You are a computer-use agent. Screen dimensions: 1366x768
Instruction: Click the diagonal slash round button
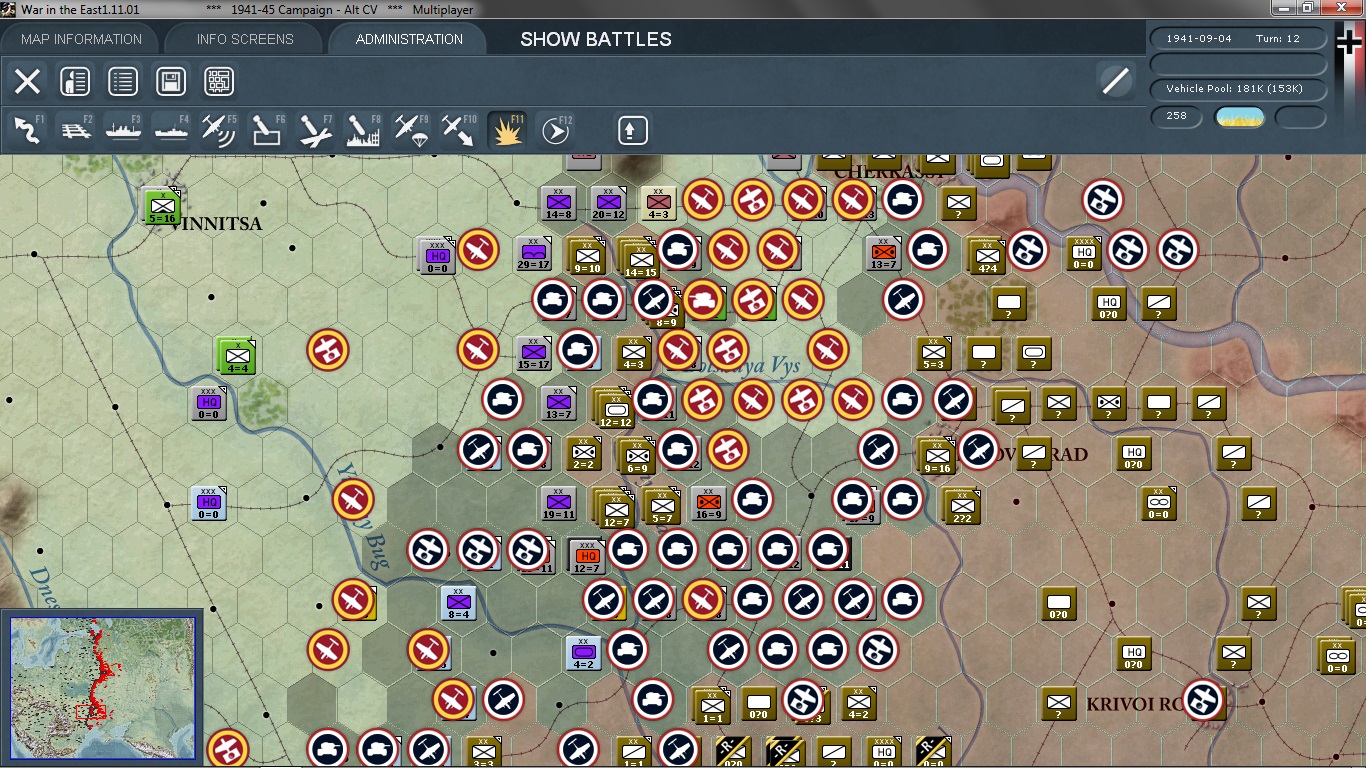(x=1115, y=81)
